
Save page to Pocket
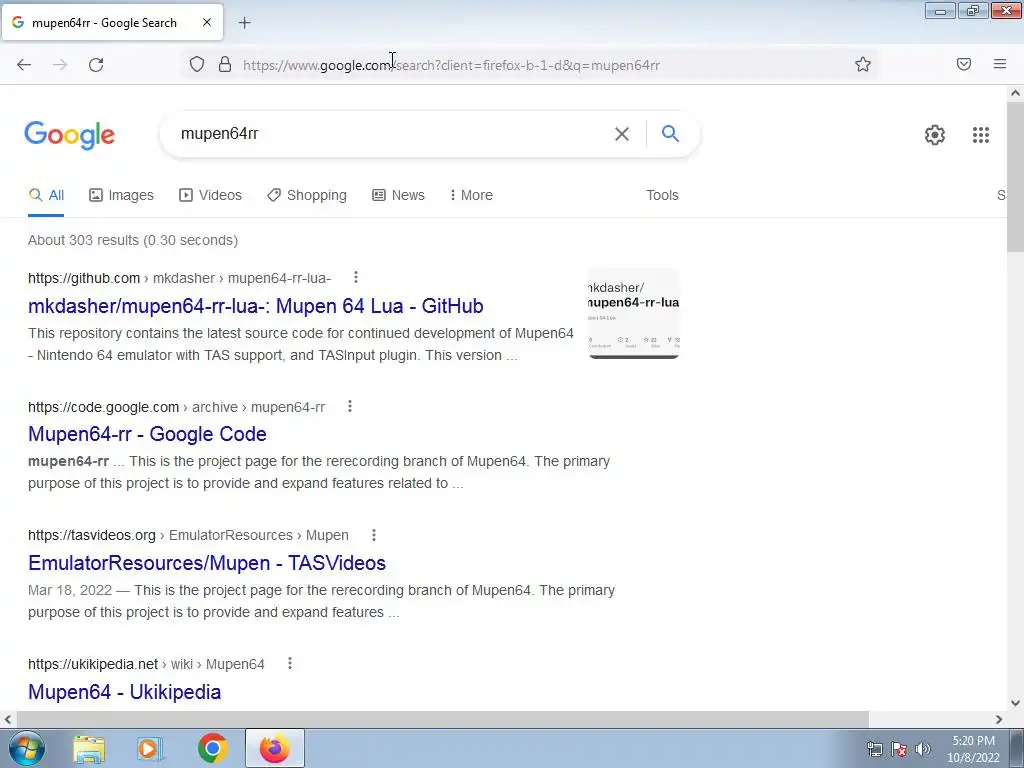click(964, 64)
